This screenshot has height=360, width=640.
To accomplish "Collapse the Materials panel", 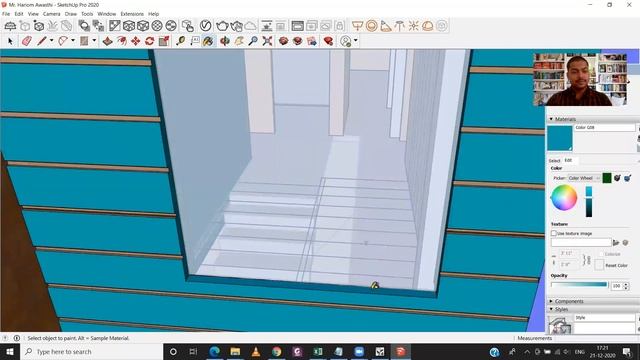I will tap(551, 119).
